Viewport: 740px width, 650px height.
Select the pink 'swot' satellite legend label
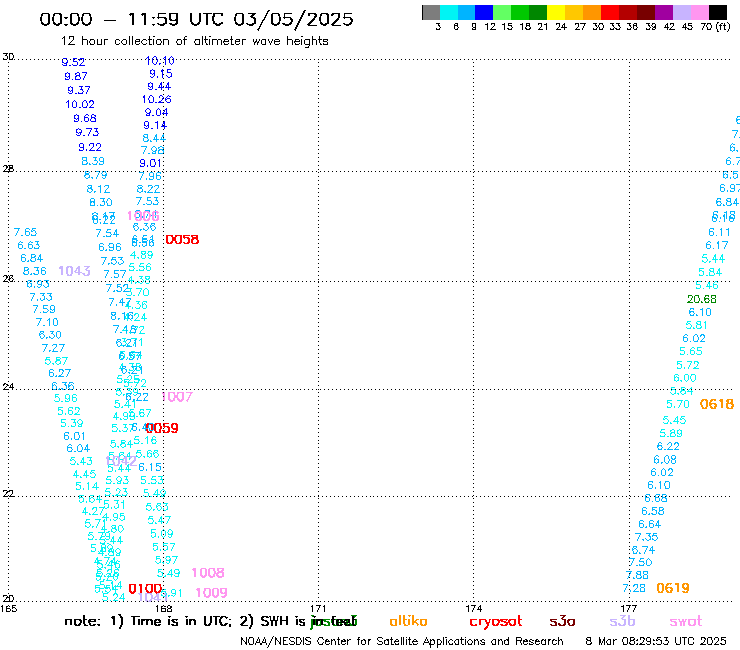[686, 621]
